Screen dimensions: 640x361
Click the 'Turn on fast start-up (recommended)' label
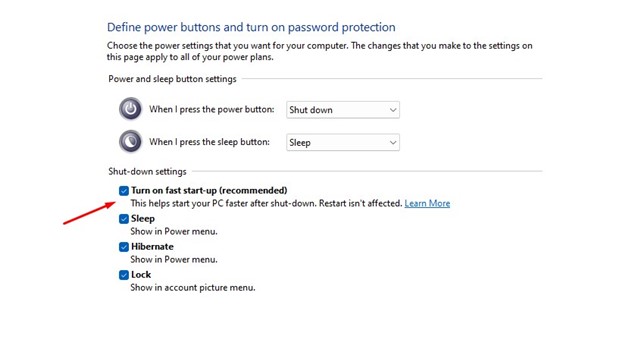(x=209, y=190)
